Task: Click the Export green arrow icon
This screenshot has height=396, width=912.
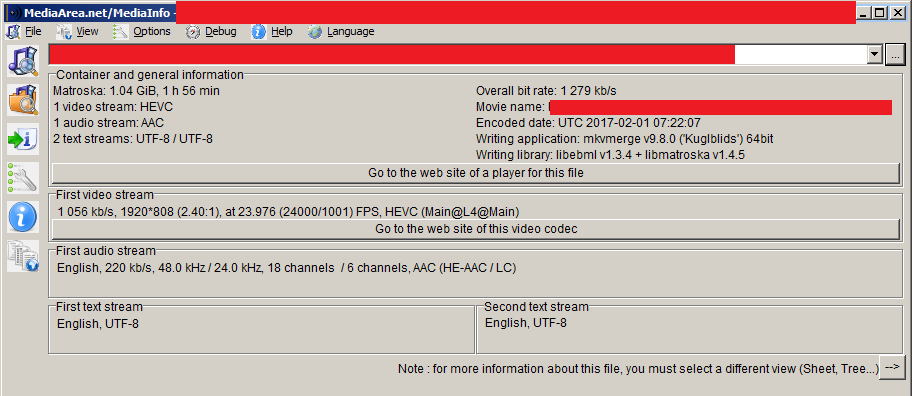Action: click(x=23, y=139)
